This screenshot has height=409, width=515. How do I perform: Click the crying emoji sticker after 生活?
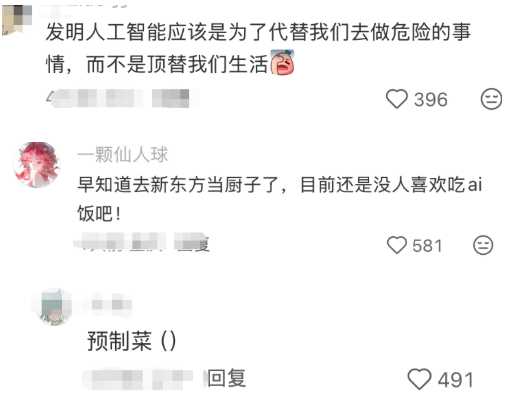[282, 62]
